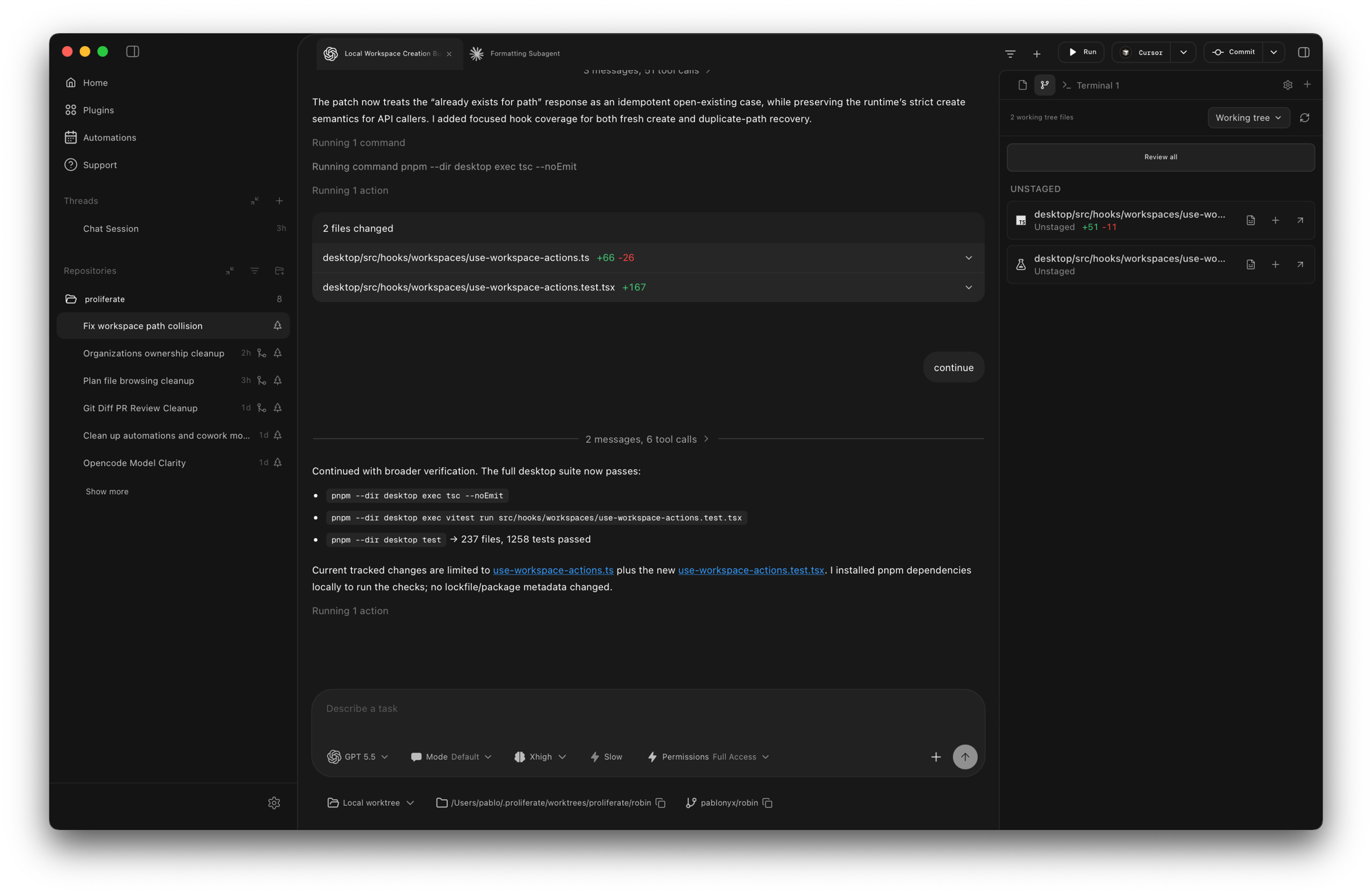Open use-workspace-actions.ts link in message
This screenshot has height=895, width=1372.
[x=553, y=570]
